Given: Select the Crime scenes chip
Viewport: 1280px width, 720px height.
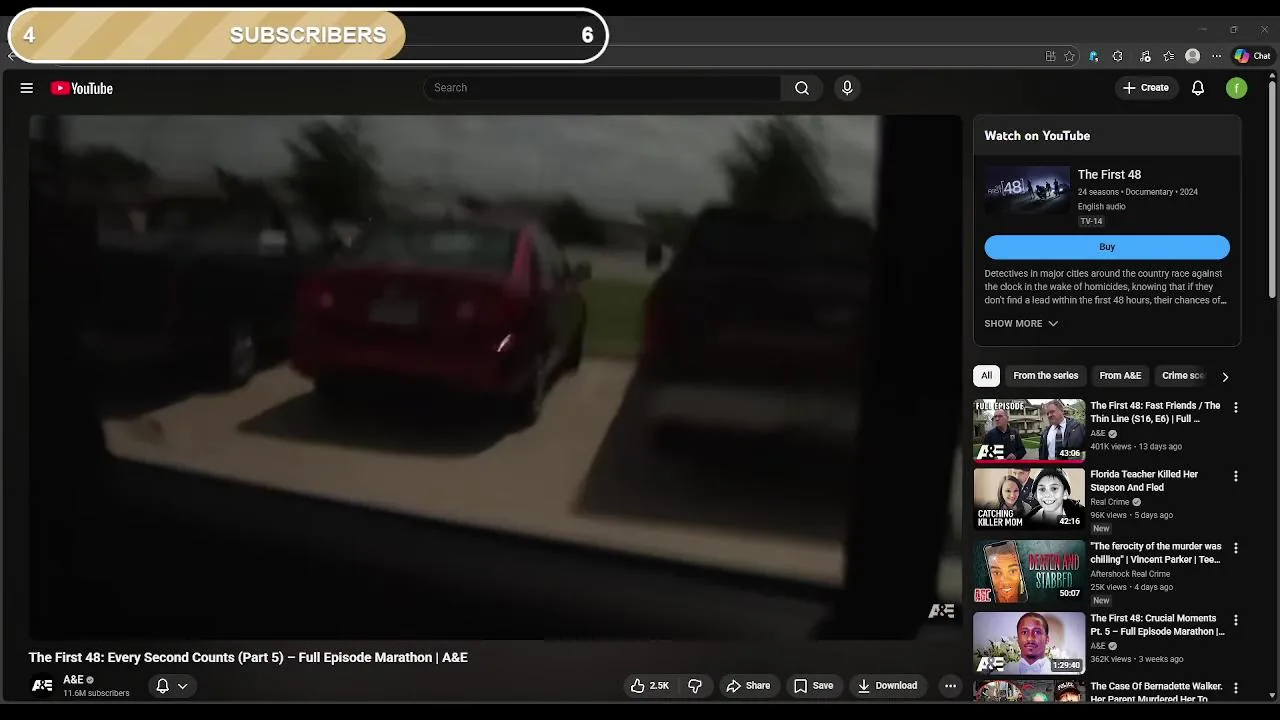Looking at the screenshot, I should tap(1182, 376).
